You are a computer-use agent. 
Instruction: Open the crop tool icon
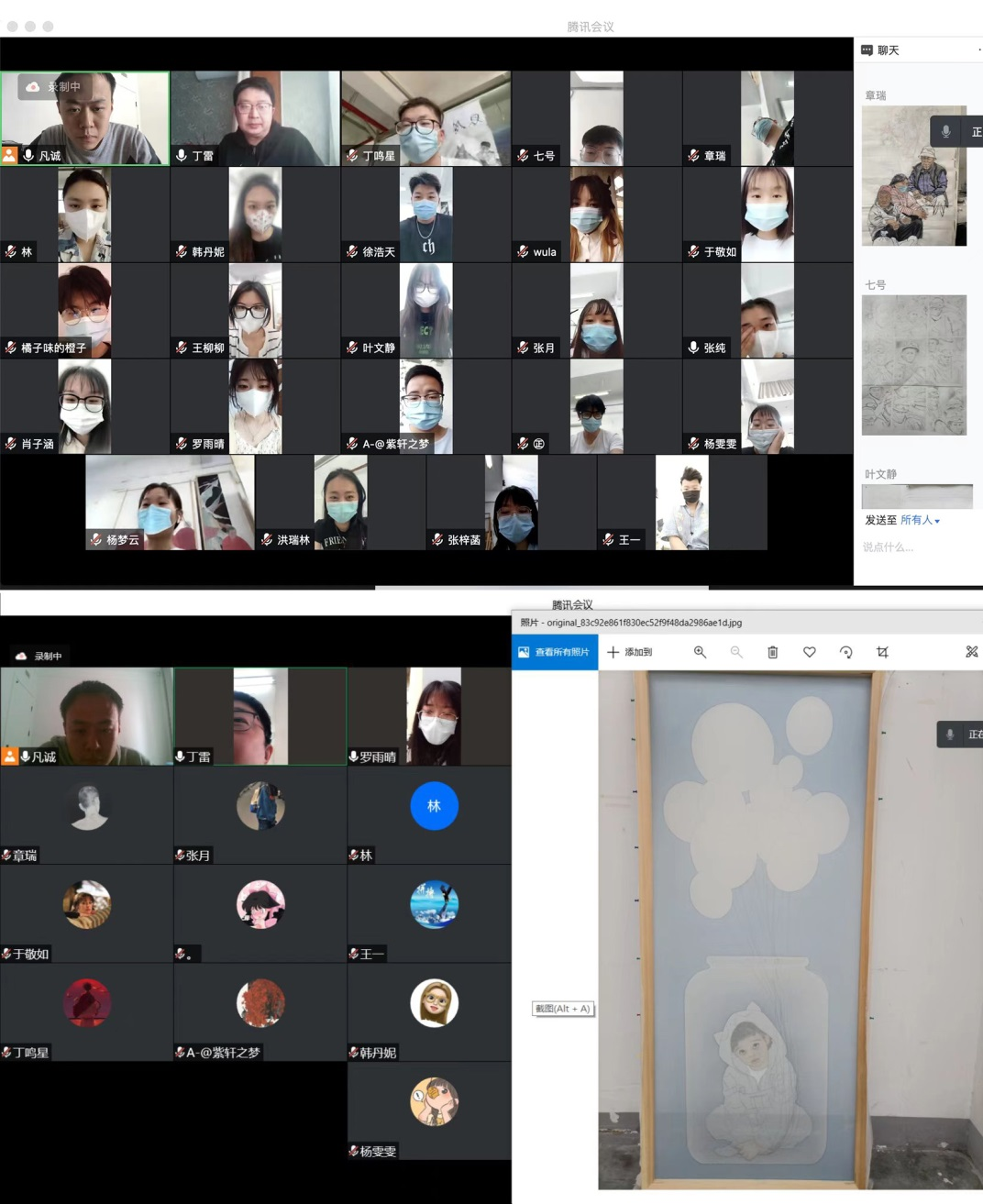(882, 652)
